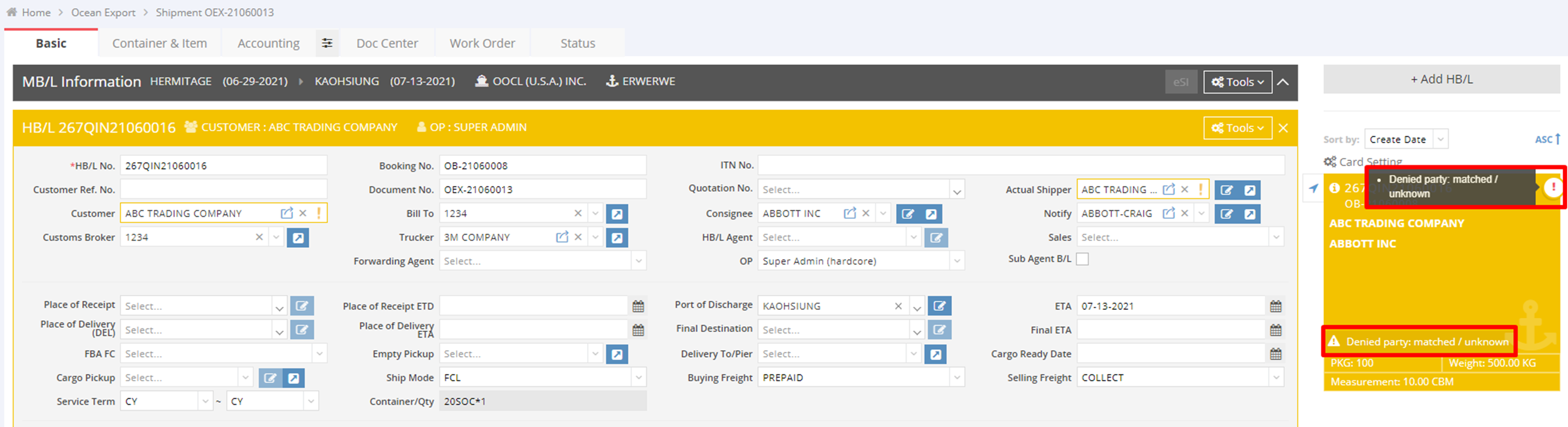Clear the Bill To field value

578,213
